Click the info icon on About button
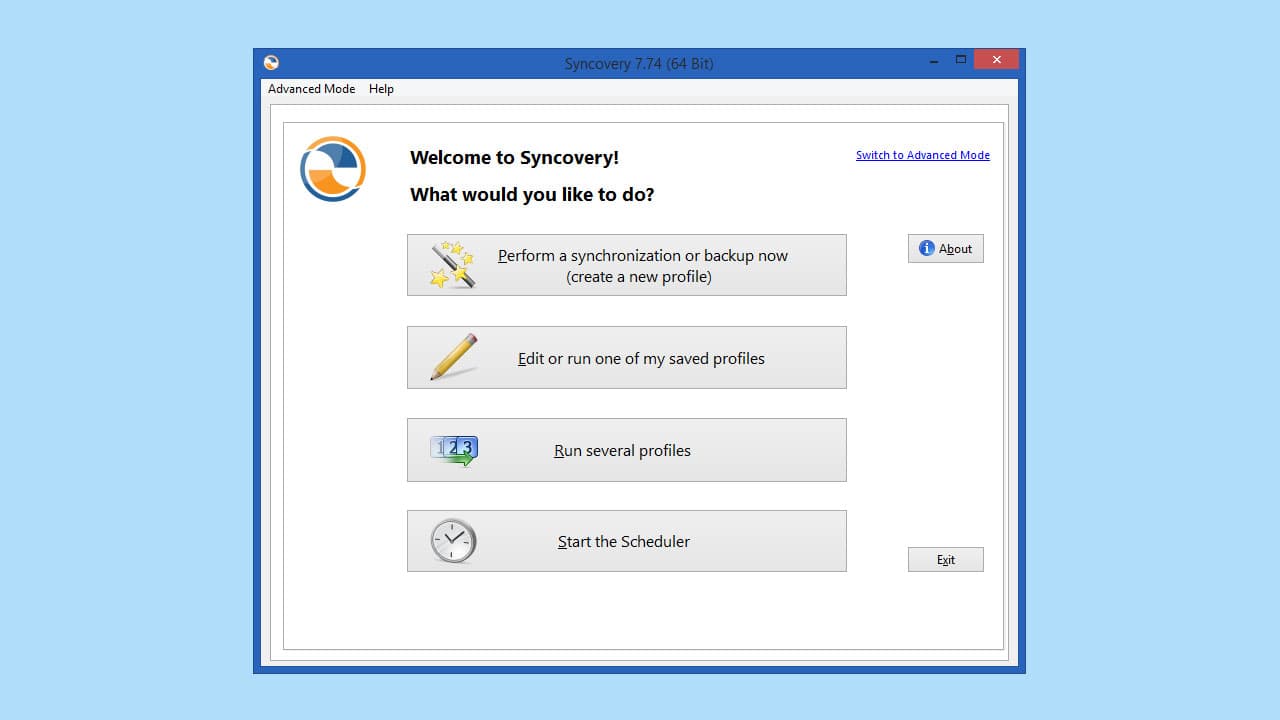This screenshot has height=720, width=1280. [927, 248]
